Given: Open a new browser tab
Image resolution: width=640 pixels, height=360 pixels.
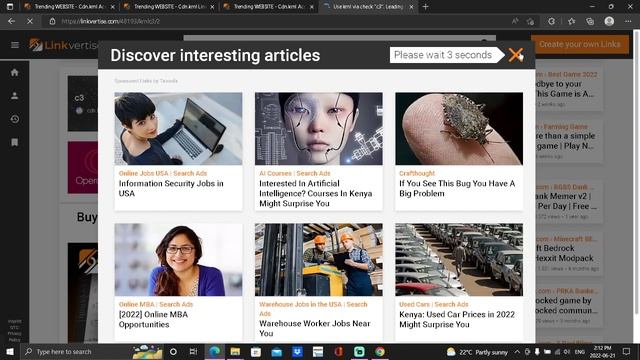Looking at the screenshot, I should pos(425,7).
